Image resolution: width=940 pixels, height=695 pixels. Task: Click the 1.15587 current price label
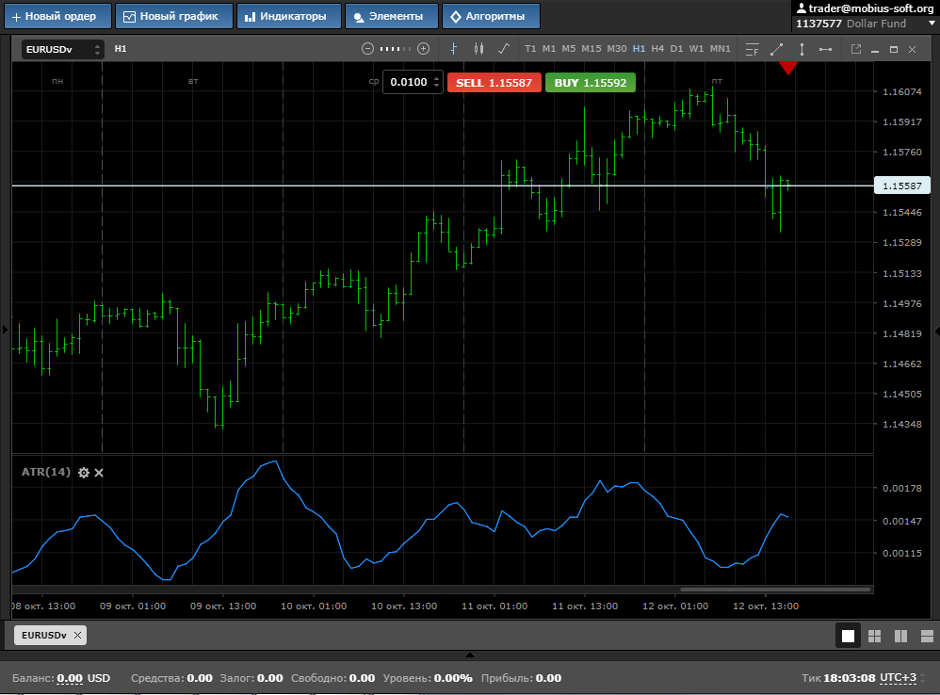902,185
